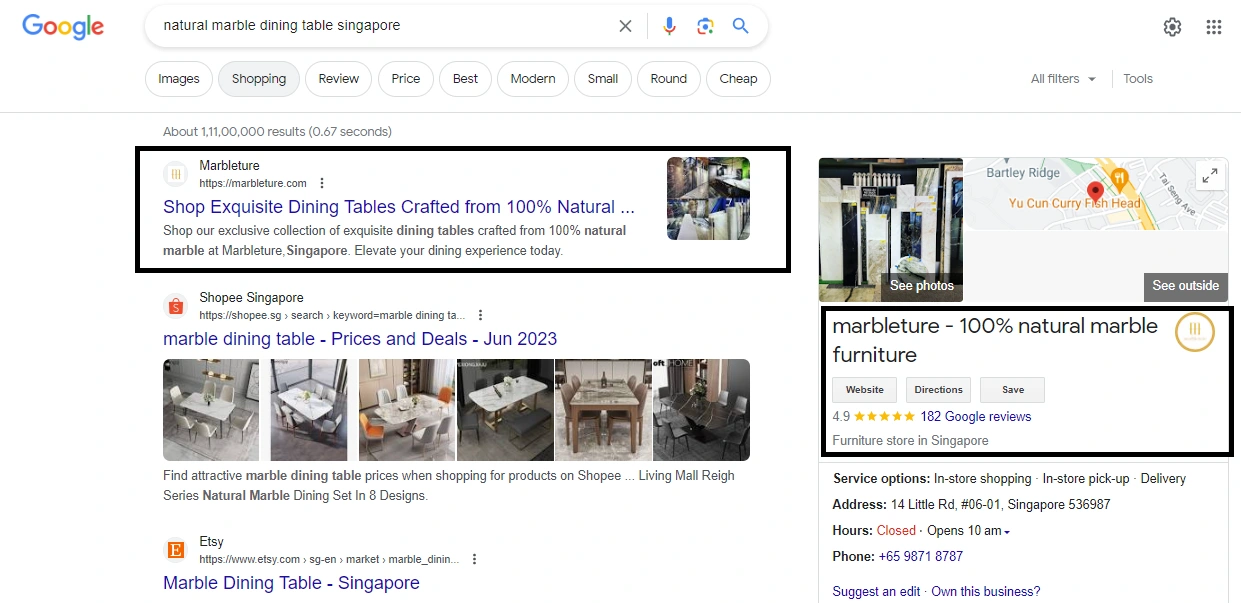Click the https://marbleture.com URL text
The image size is (1241, 603).
point(253,184)
